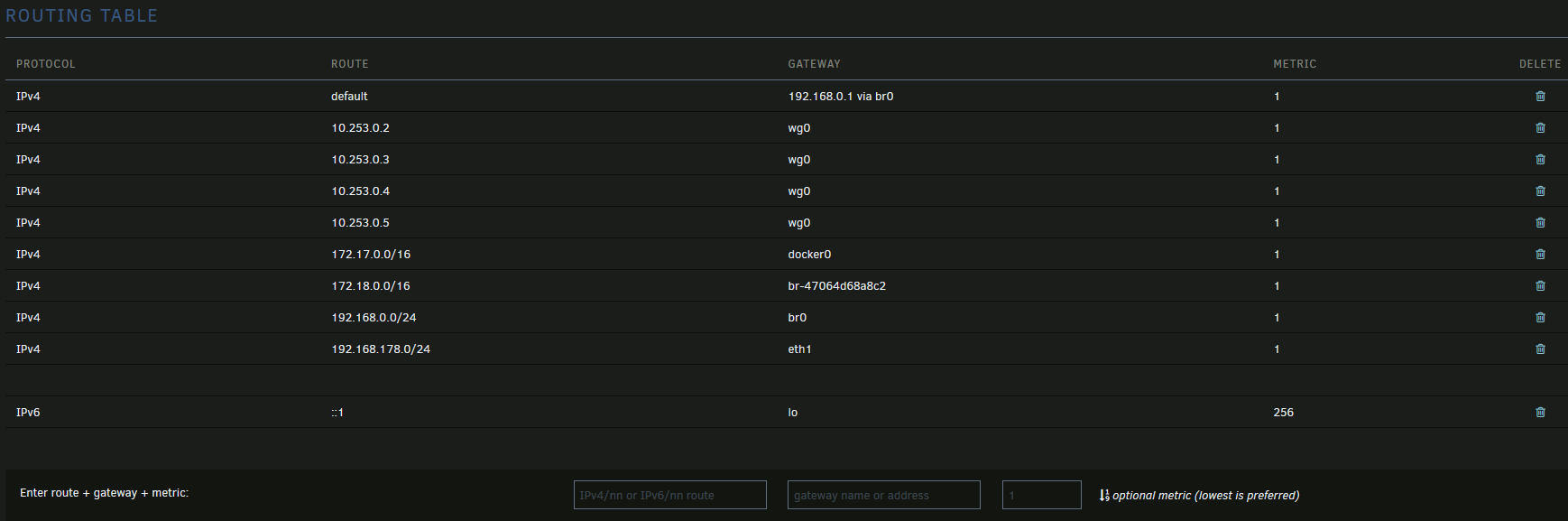The width and height of the screenshot is (1568, 521).
Task: Remove the 10.253.0.5 wg0 route
Action: (x=1540, y=223)
